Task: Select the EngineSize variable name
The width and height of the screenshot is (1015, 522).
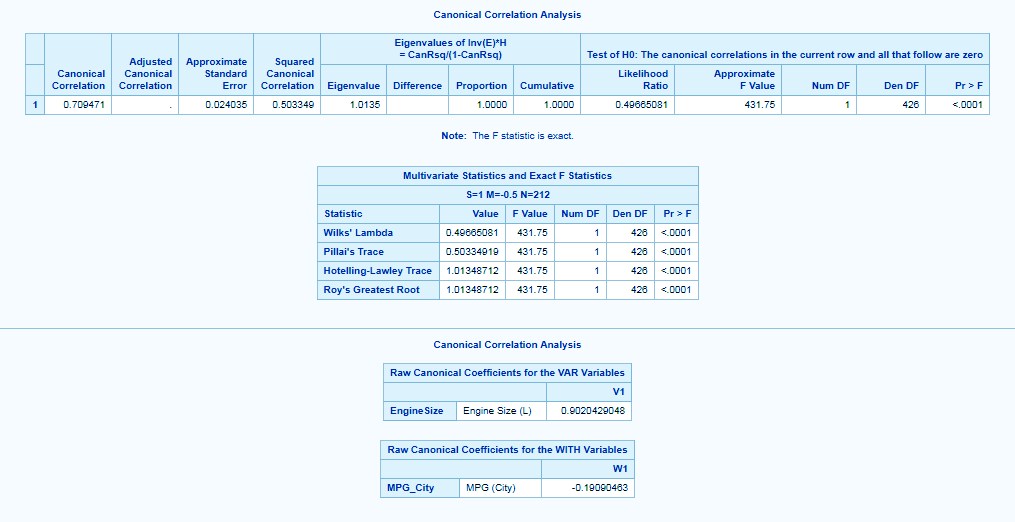Action: click(416, 411)
